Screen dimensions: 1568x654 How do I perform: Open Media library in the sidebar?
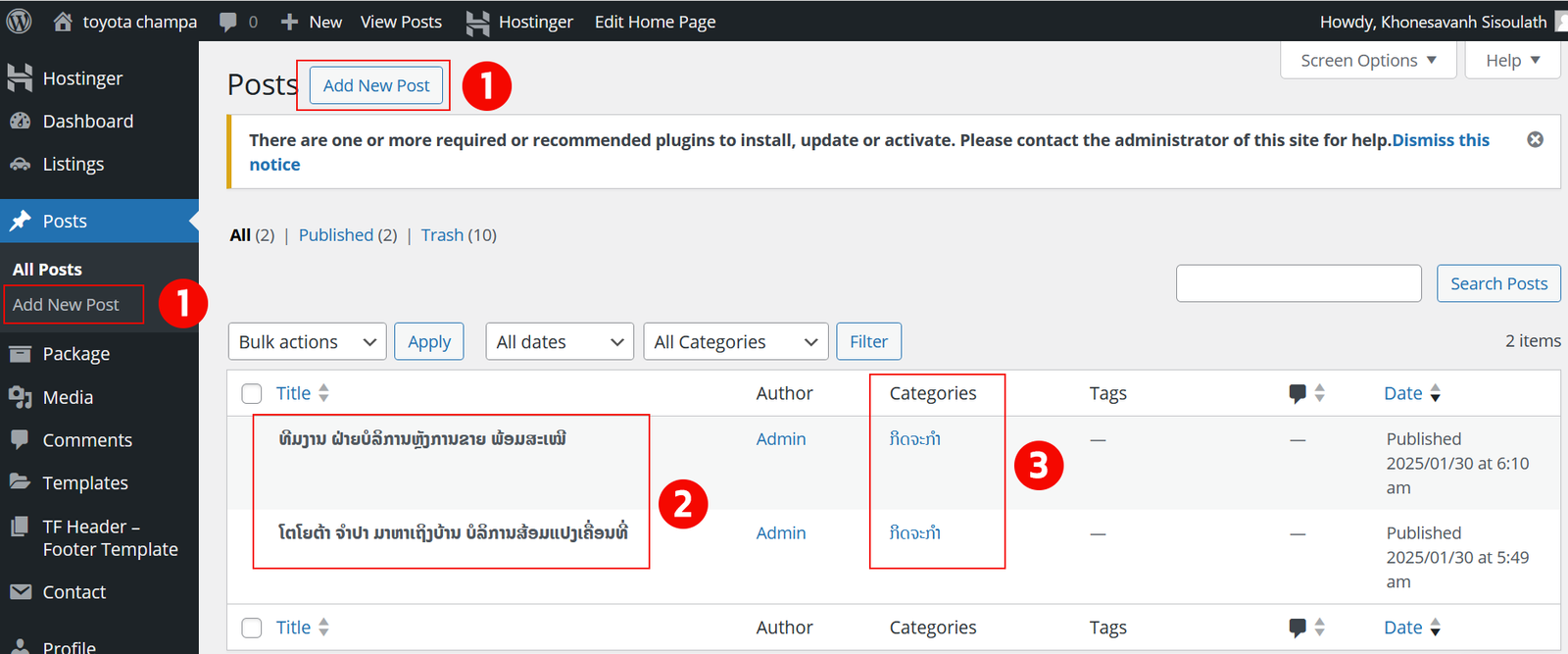pyautogui.click(x=68, y=397)
